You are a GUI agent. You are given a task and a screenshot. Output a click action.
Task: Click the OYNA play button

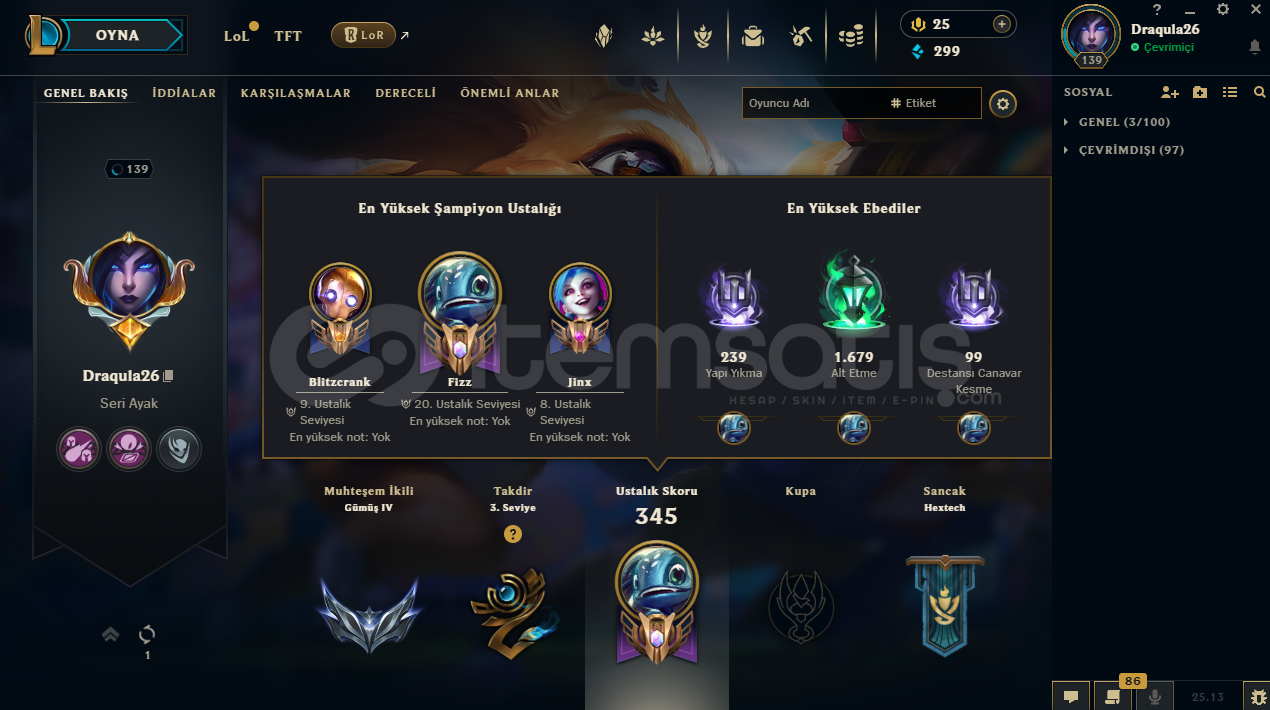click(x=118, y=35)
